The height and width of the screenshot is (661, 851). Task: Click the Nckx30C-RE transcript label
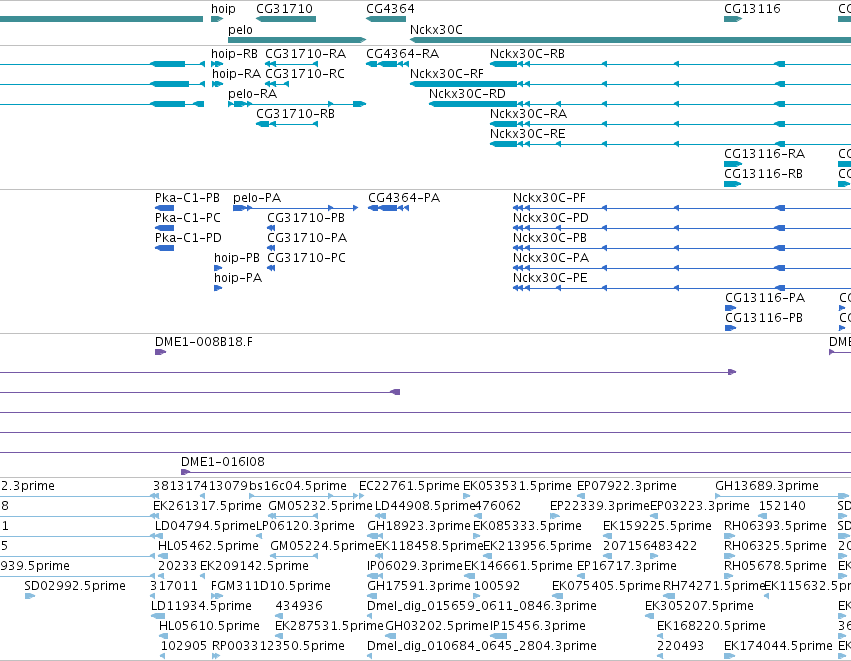click(x=528, y=134)
